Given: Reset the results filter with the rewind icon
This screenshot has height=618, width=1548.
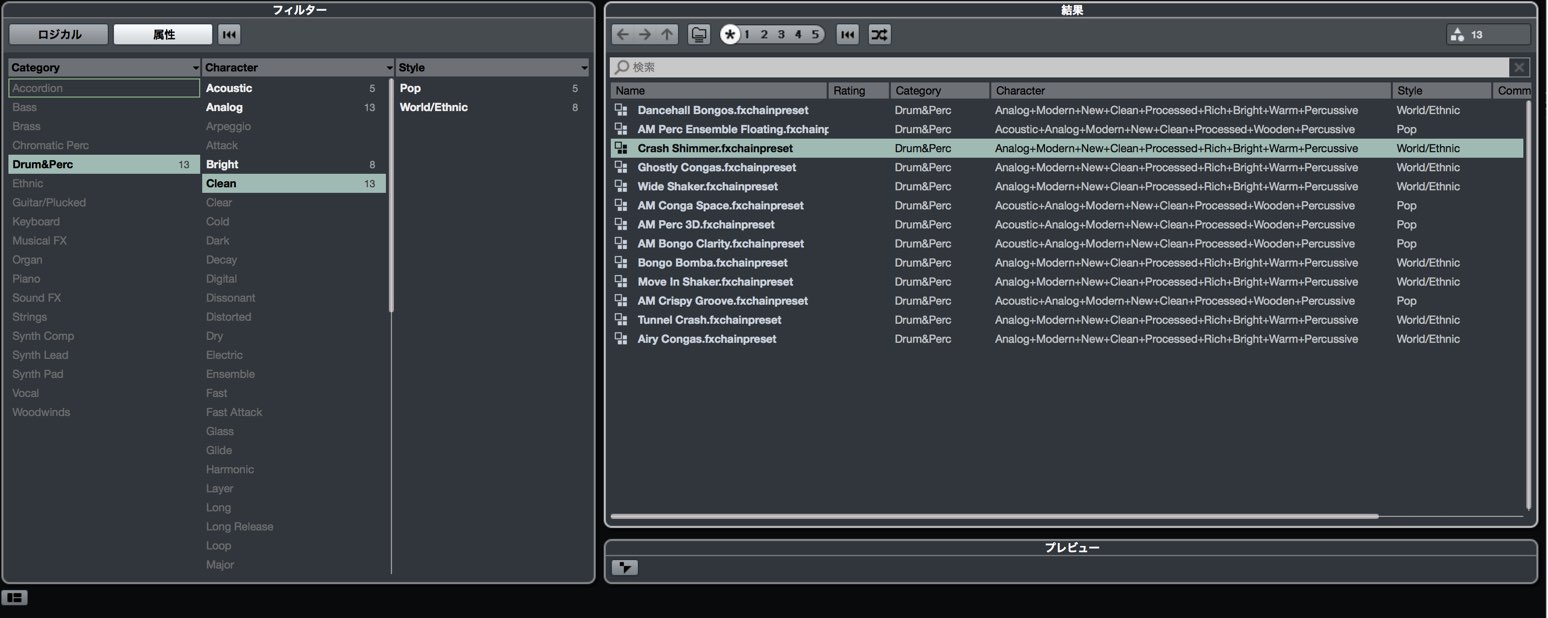Looking at the screenshot, I should coord(847,35).
